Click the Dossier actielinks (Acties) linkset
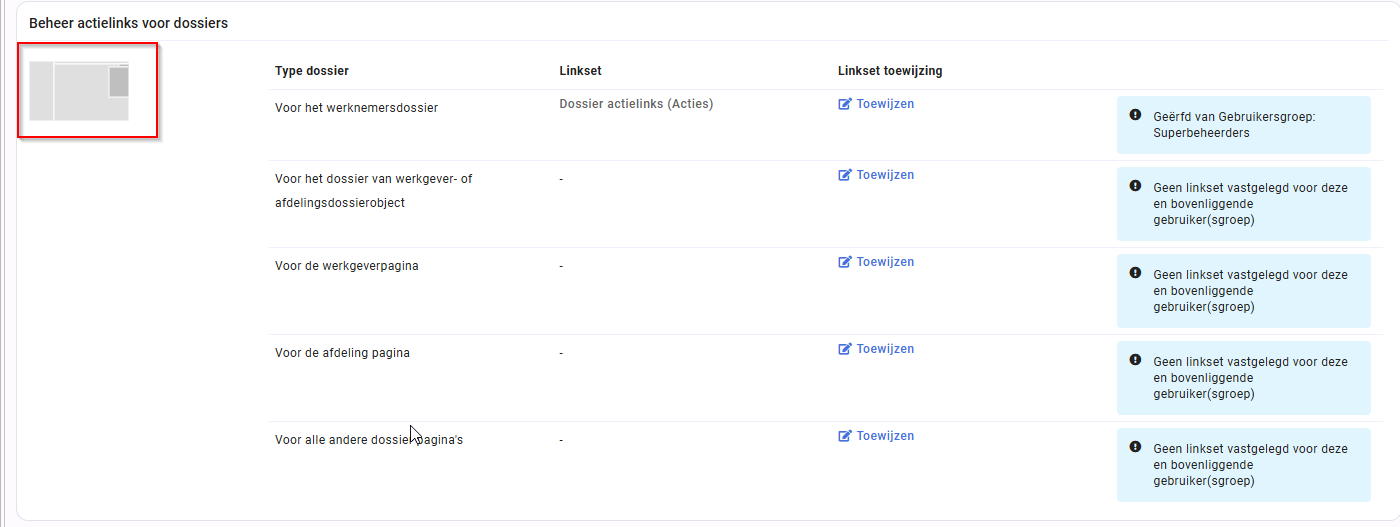Image resolution: width=1400 pixels, height=527 pixels. coord(636,104)
